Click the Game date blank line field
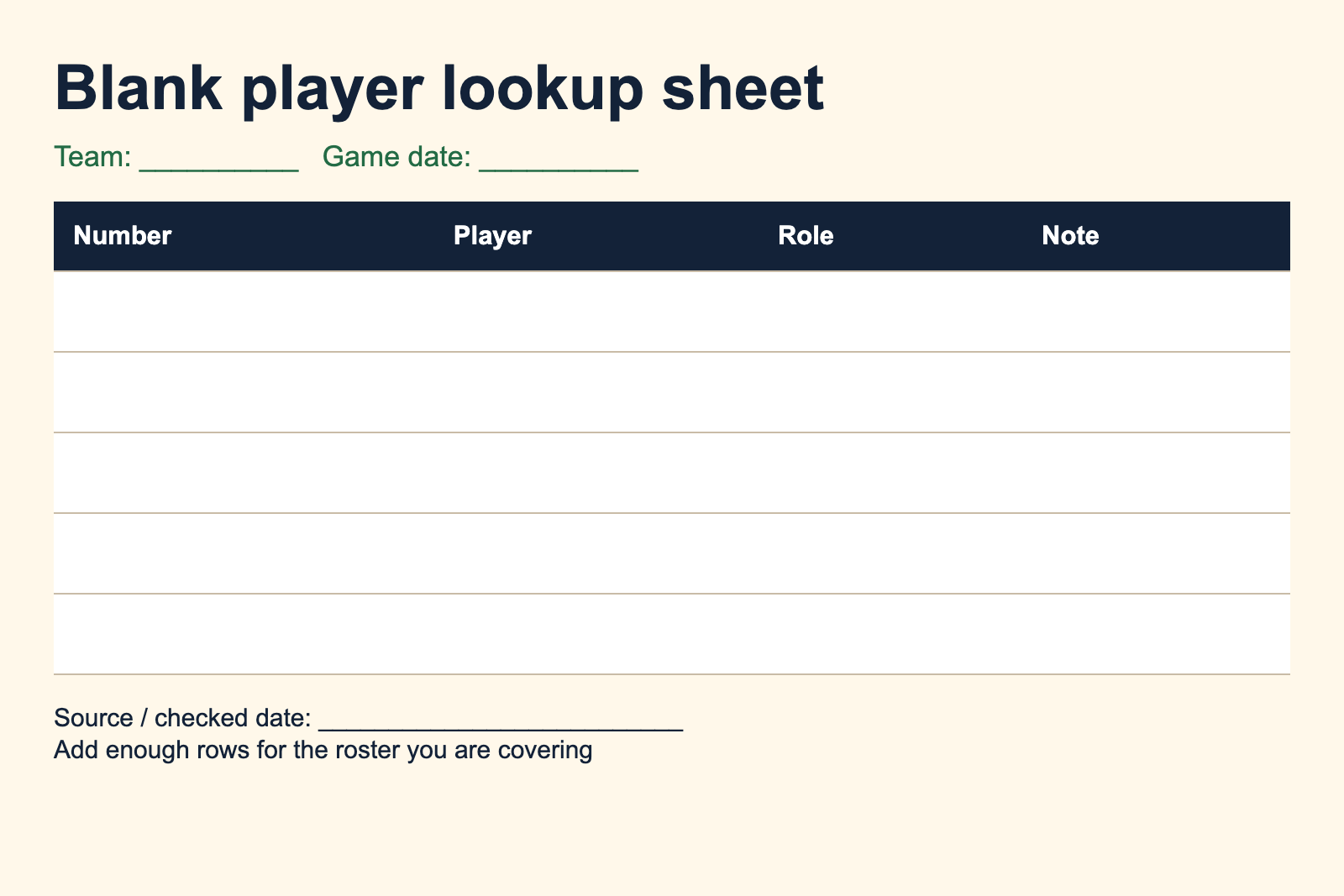This screenshot has height=896, width=1344. pyautogui.click(x=559, y=158)
